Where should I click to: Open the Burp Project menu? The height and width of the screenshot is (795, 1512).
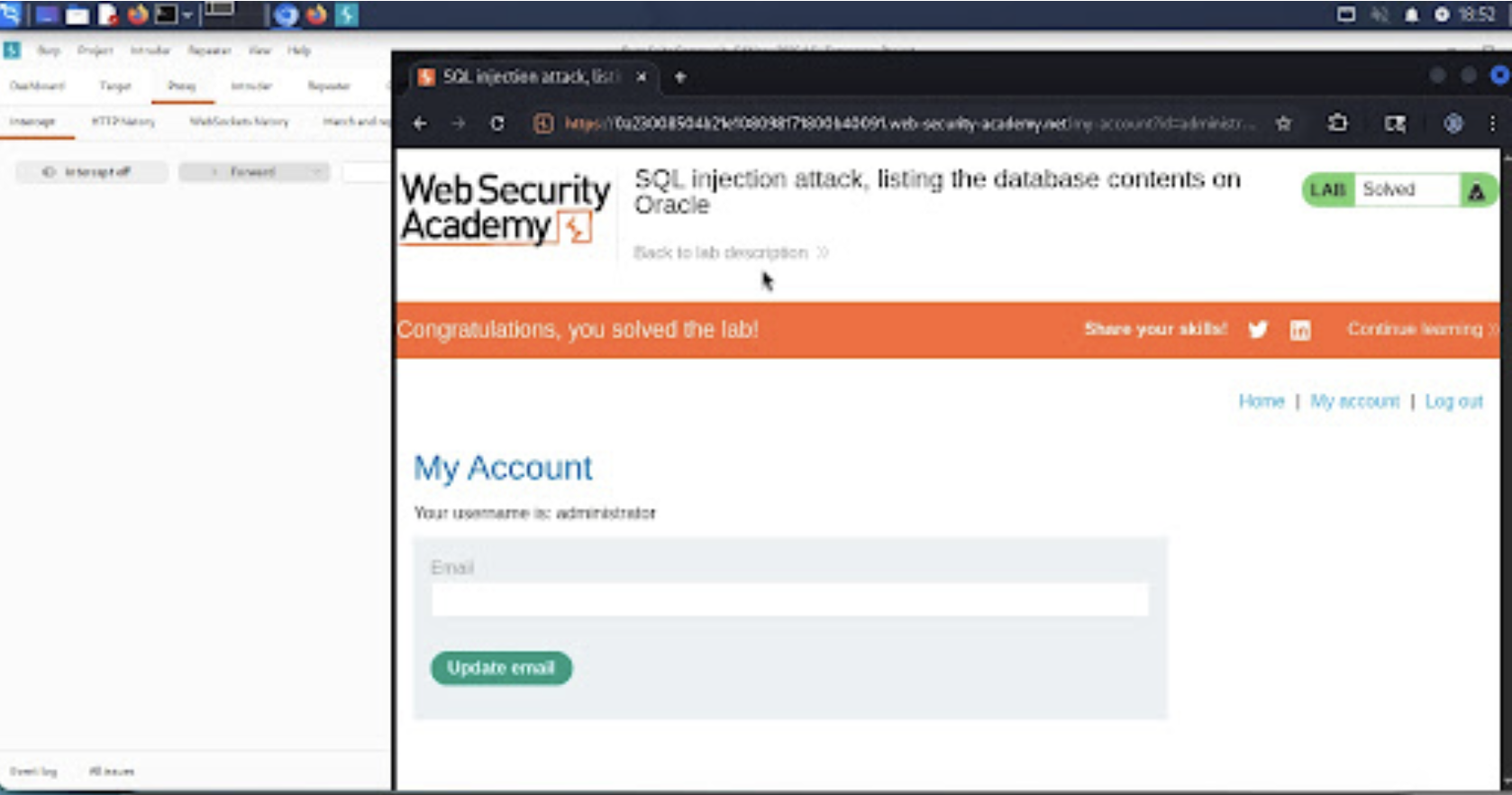[x=95, y=50]
